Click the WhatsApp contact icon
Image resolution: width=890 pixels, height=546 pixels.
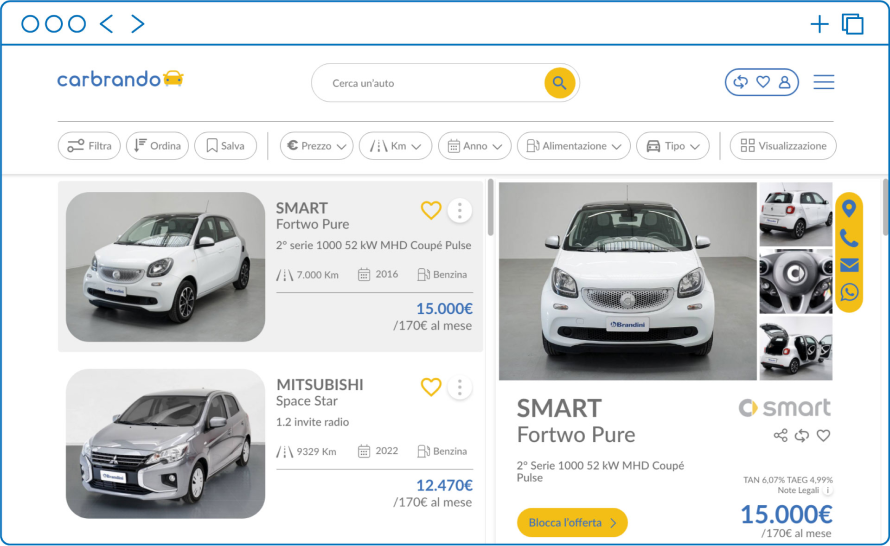[x=849, y=292]
